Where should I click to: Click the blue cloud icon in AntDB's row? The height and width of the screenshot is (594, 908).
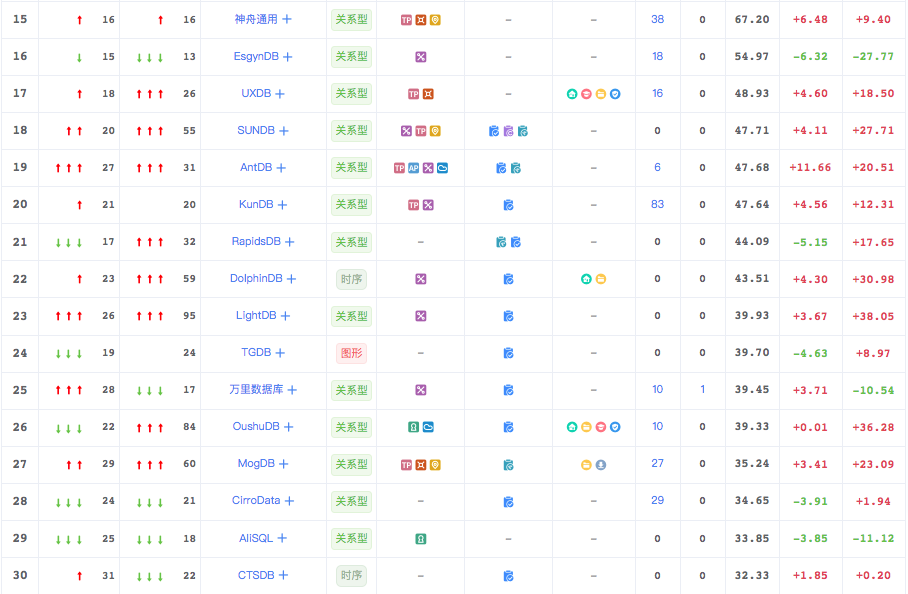click(x=440, y=167)
